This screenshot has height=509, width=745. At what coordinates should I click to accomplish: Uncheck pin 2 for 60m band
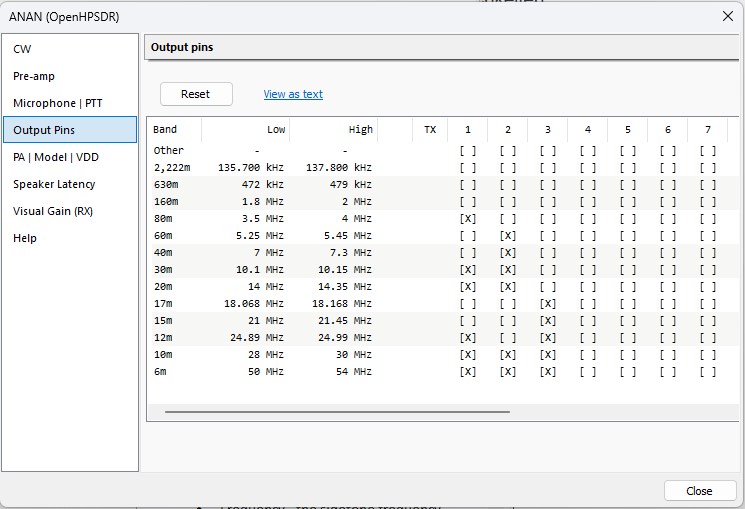click(x=507, y=236)
